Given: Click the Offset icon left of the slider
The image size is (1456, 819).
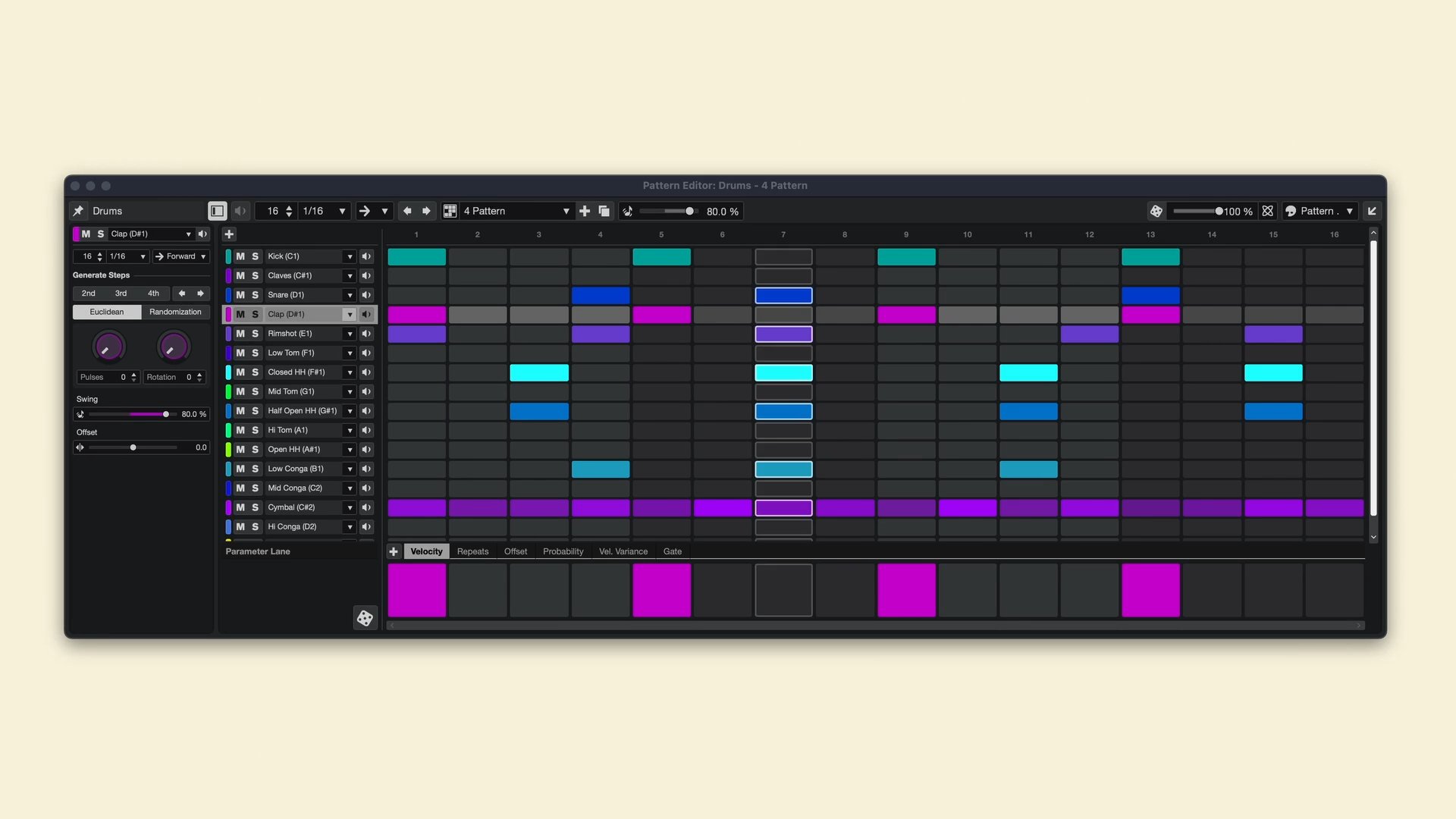Looking at the screenshot, I should click(x=80, y=447).
